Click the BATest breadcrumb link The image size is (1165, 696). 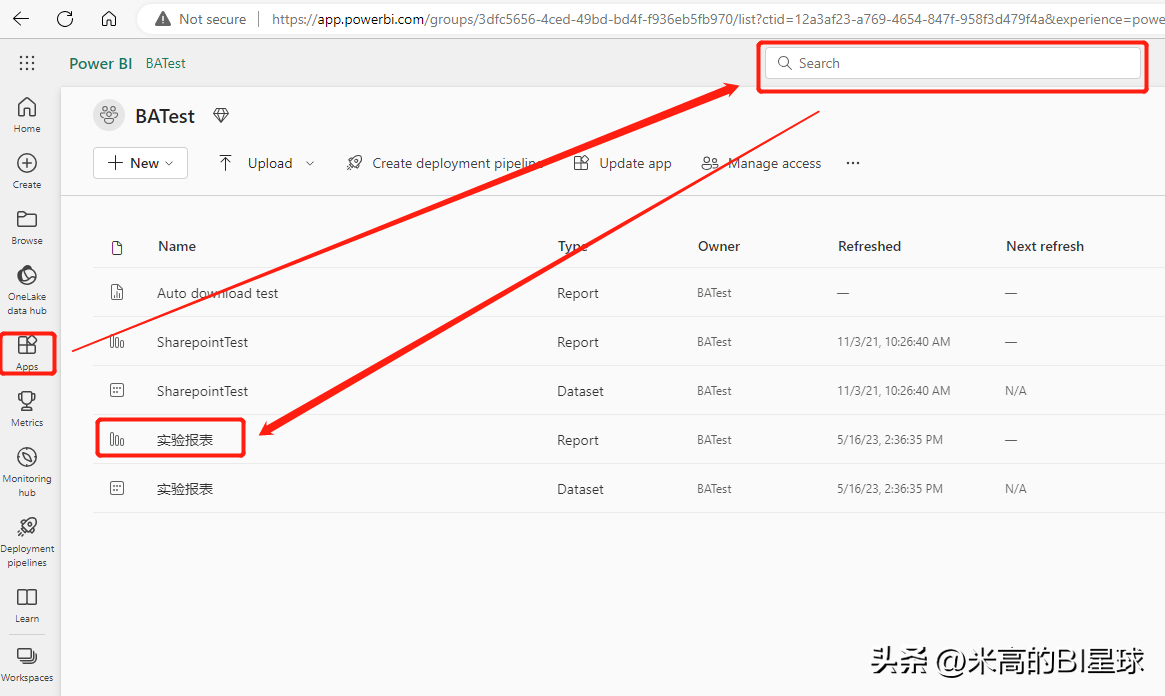166,63
